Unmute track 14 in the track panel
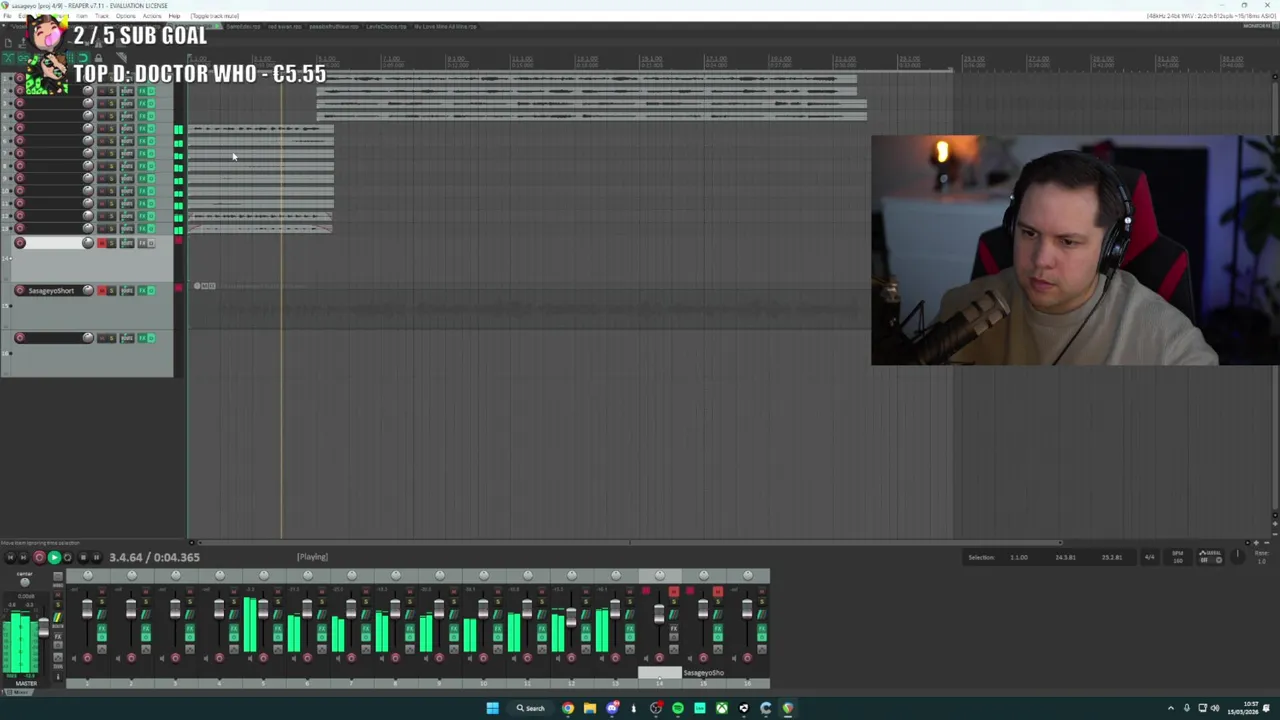This screenshot has height=720, width=1280. click(x=102, y=243)
